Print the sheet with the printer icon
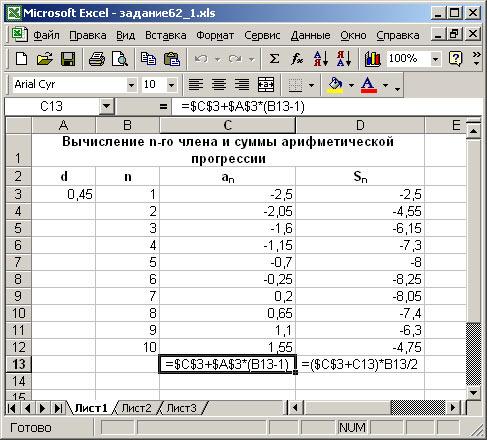 tap(97, 59)
